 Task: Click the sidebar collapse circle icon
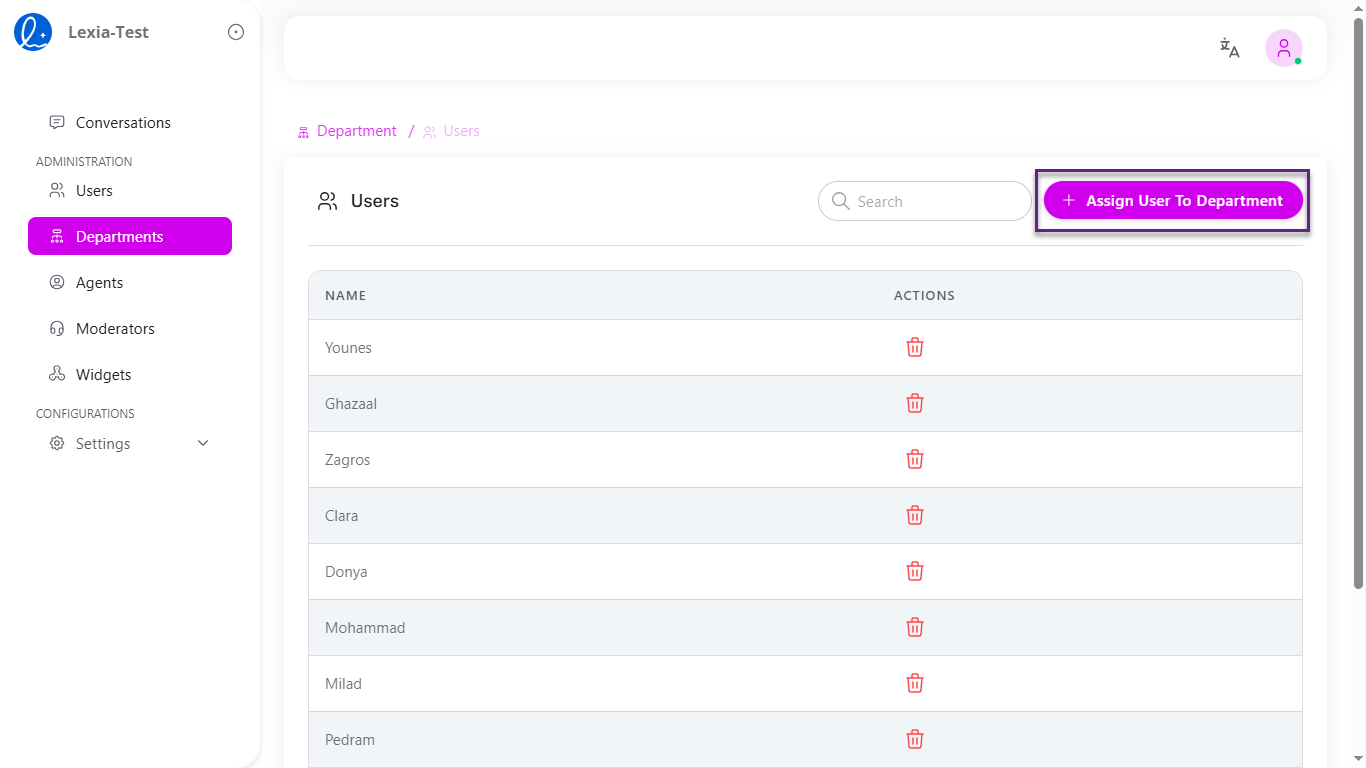(x=235, y=31)
